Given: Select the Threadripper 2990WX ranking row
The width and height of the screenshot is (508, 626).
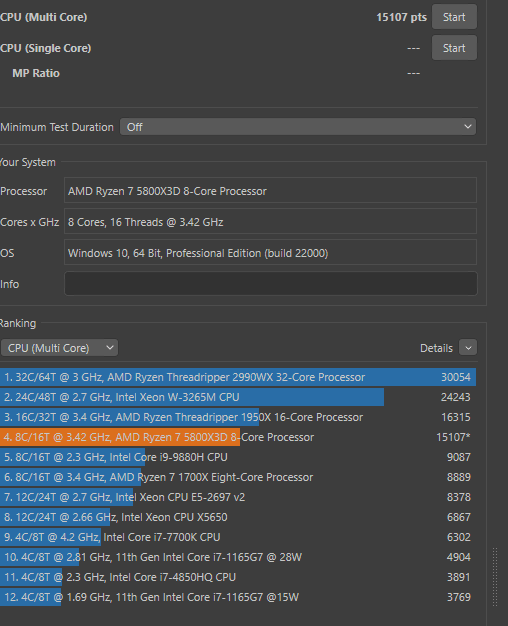Looking at the screenshot, I should pyautogui.click(x=238, y=377).
